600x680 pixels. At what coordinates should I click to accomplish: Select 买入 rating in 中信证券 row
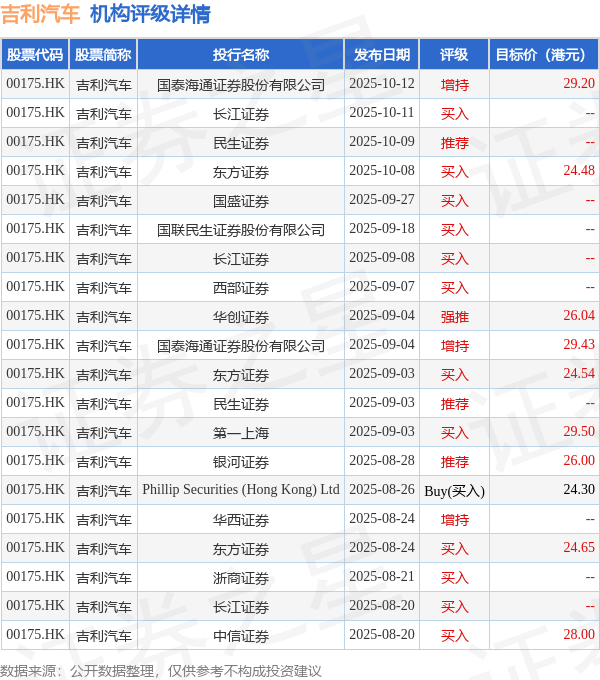pos(455,637)
